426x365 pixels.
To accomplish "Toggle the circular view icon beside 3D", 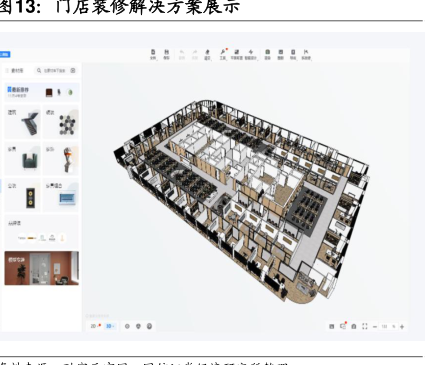I will (x=127, y=326).
